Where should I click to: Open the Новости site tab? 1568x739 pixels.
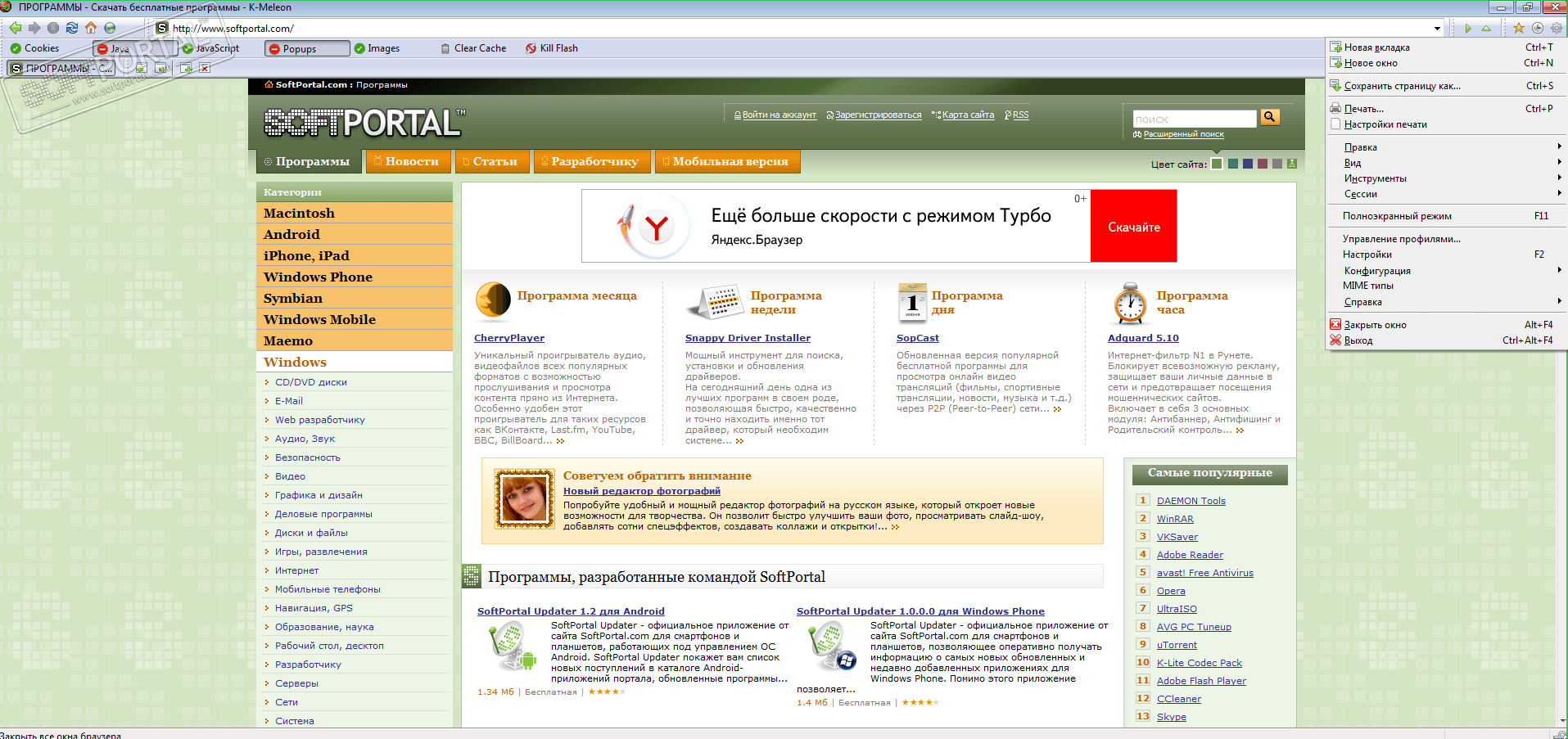pyautogui.click(x=407, y=162)
